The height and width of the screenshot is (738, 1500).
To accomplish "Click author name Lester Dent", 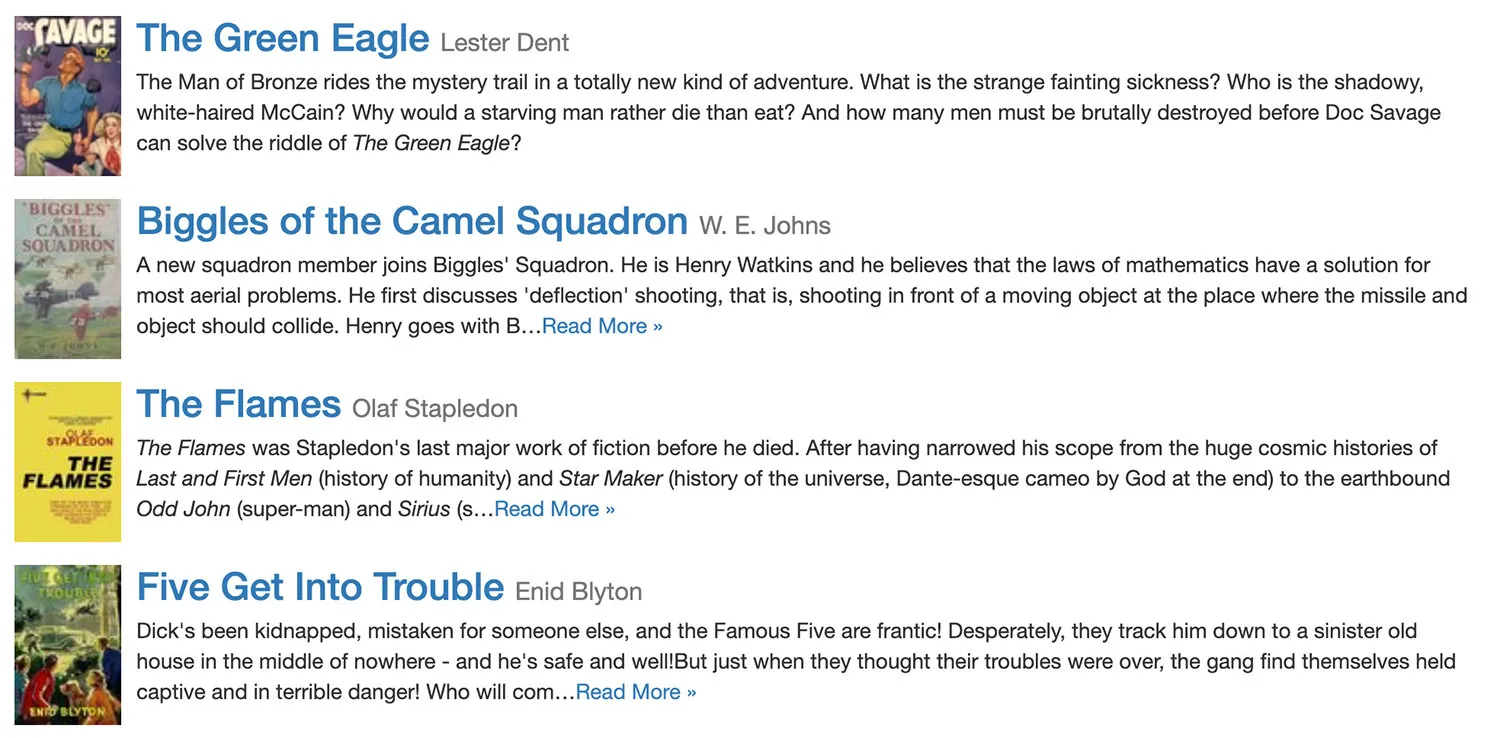I will [x=504, y=43].
